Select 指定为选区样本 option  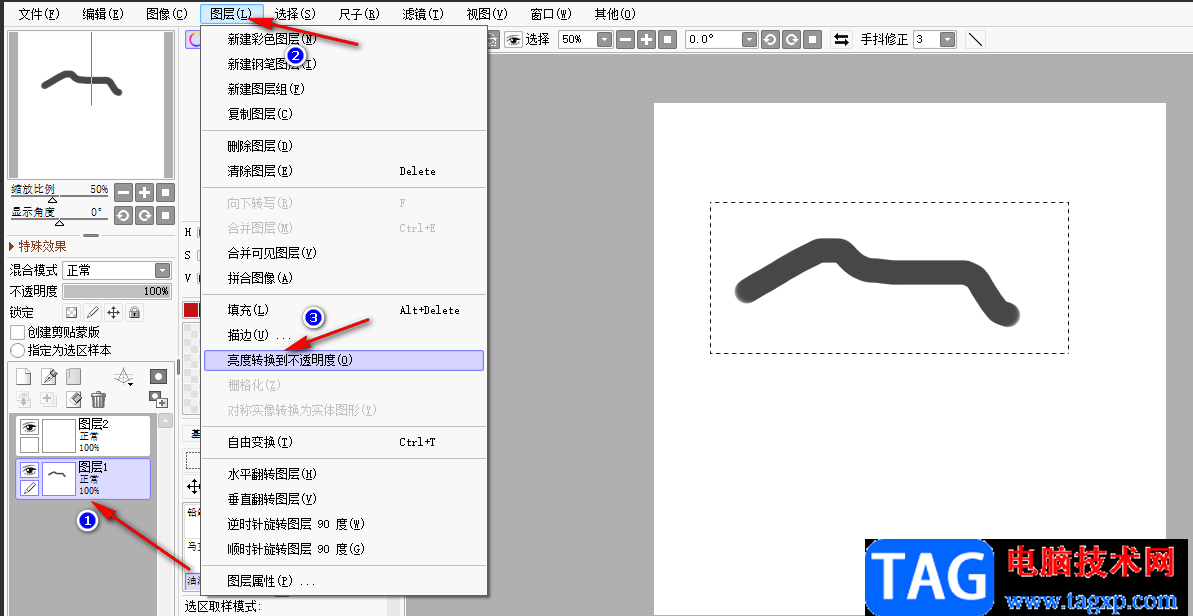(x=17, y=351)
